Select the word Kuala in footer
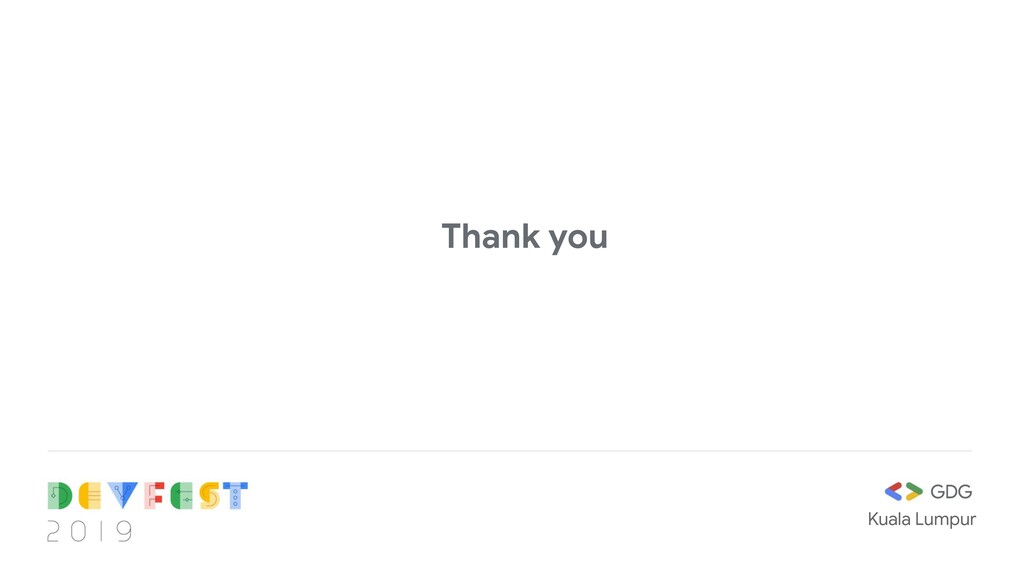The image size is (1024, 576). click(x=889, y=519)
